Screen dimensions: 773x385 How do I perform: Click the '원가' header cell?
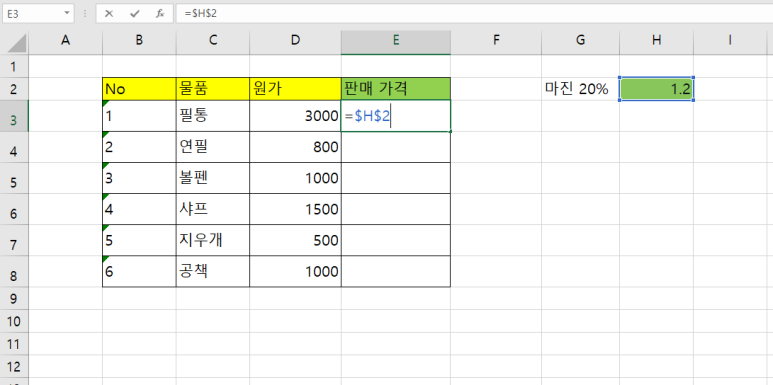tap(295, 89)
